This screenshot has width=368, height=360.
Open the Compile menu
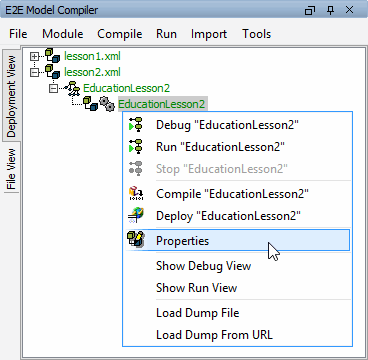coord(120,34)
